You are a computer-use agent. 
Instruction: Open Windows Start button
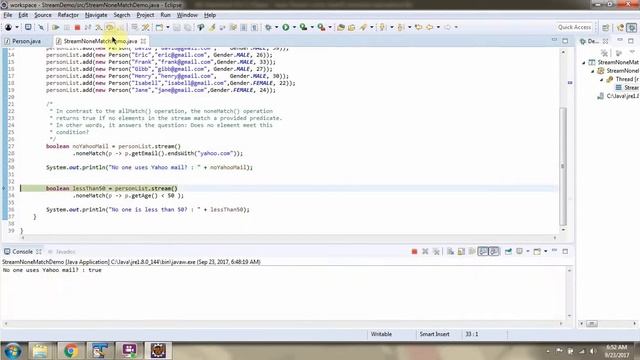[12, 351]
